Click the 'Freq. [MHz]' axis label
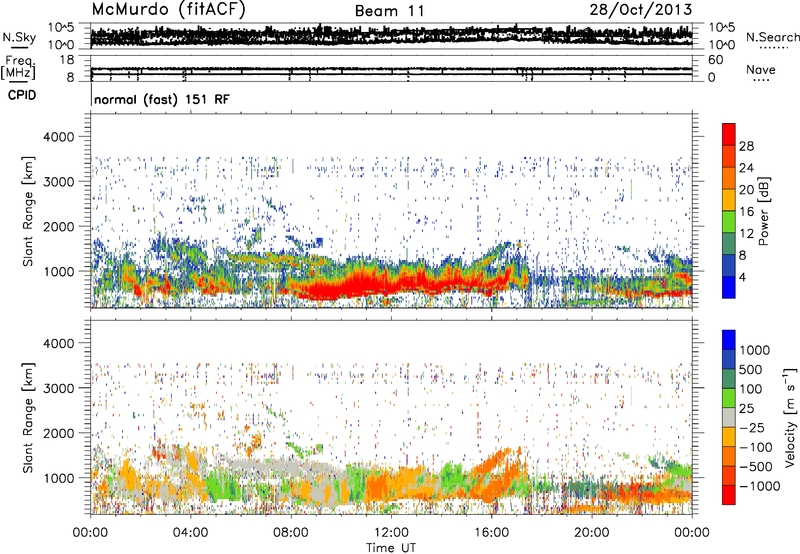The image size is (800, 554). click(19, 68)
